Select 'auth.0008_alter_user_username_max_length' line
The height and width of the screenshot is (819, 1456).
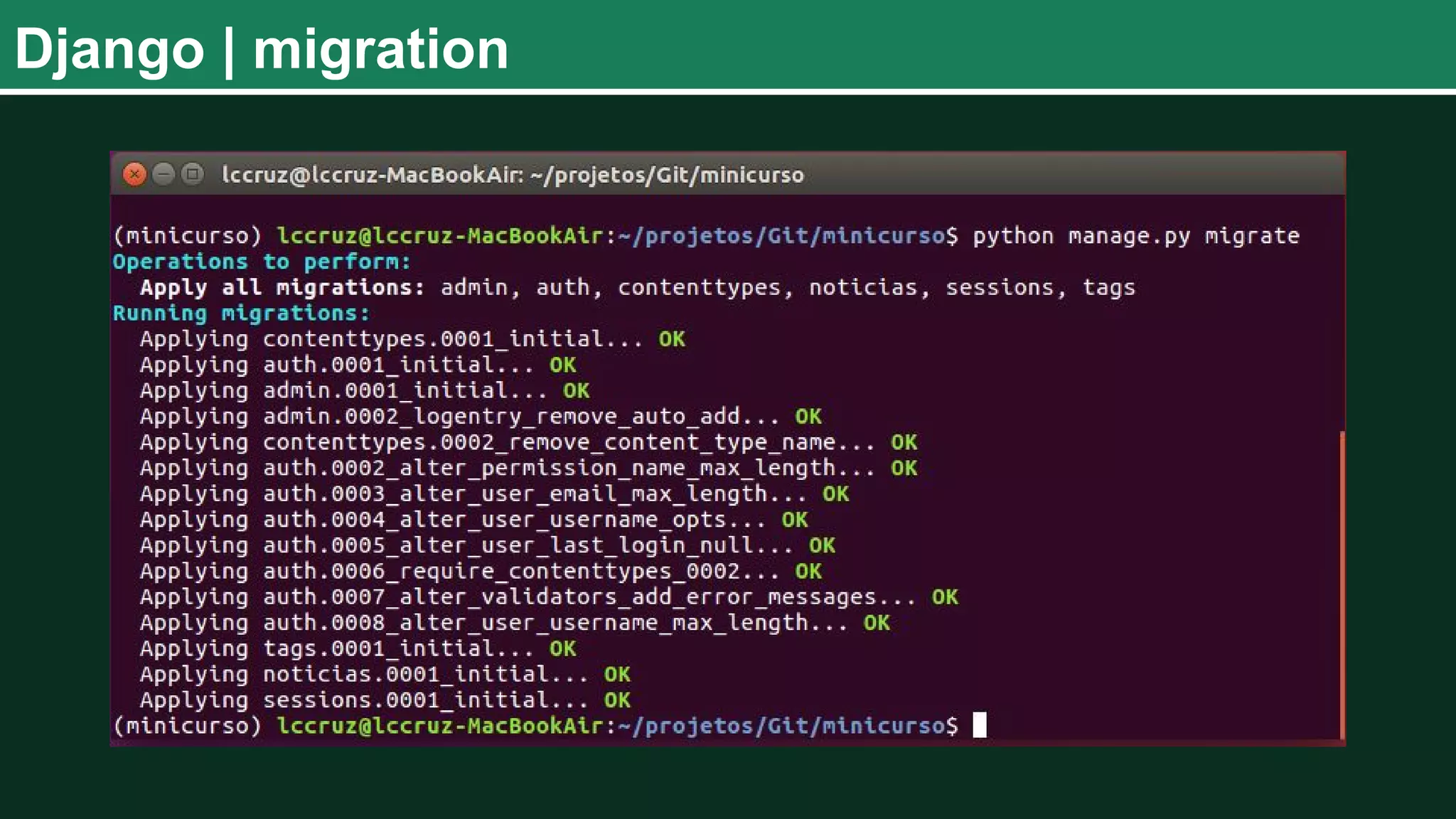[515, 623]
